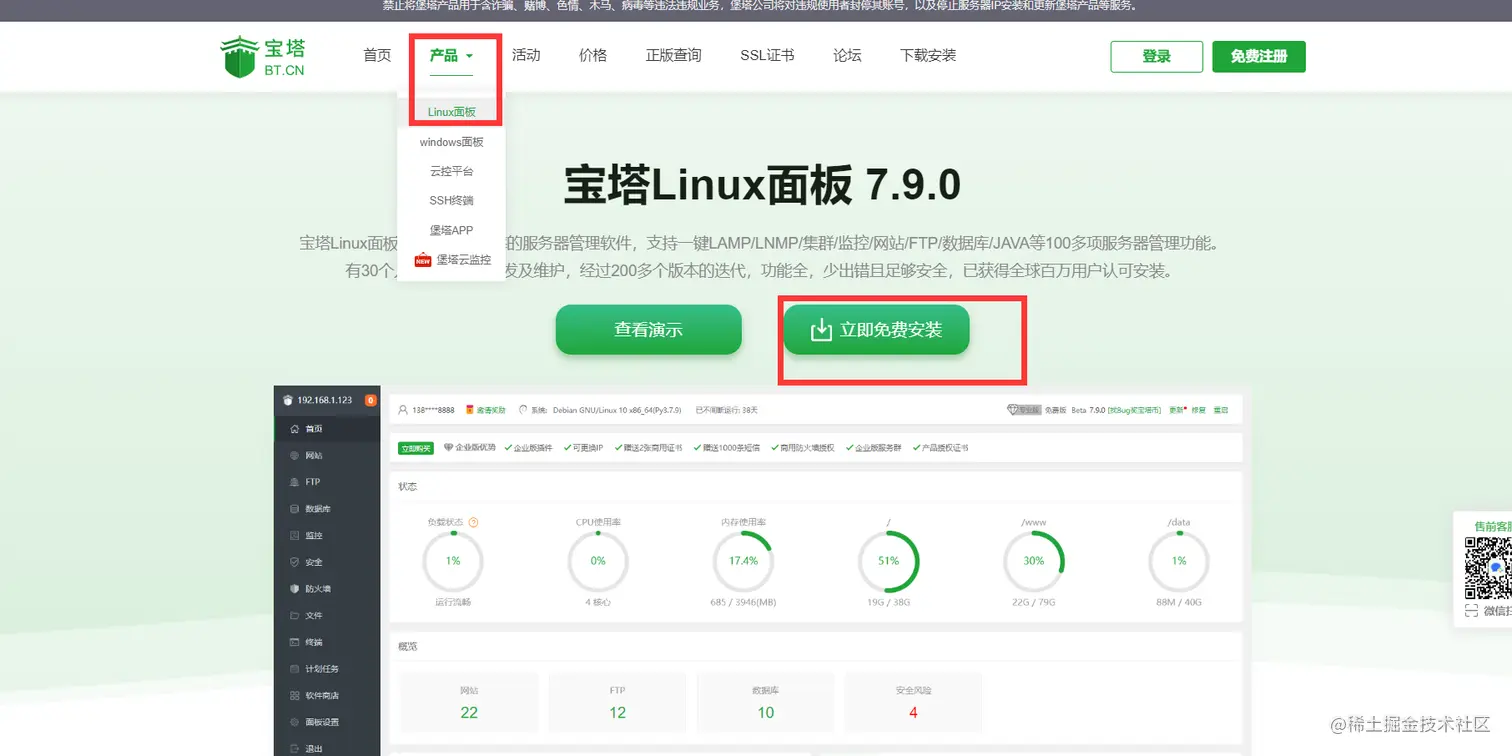Select windows面板 from the 产品 menu
Image resolution: width=1512 pixels, height=756 pixels.
451,142
